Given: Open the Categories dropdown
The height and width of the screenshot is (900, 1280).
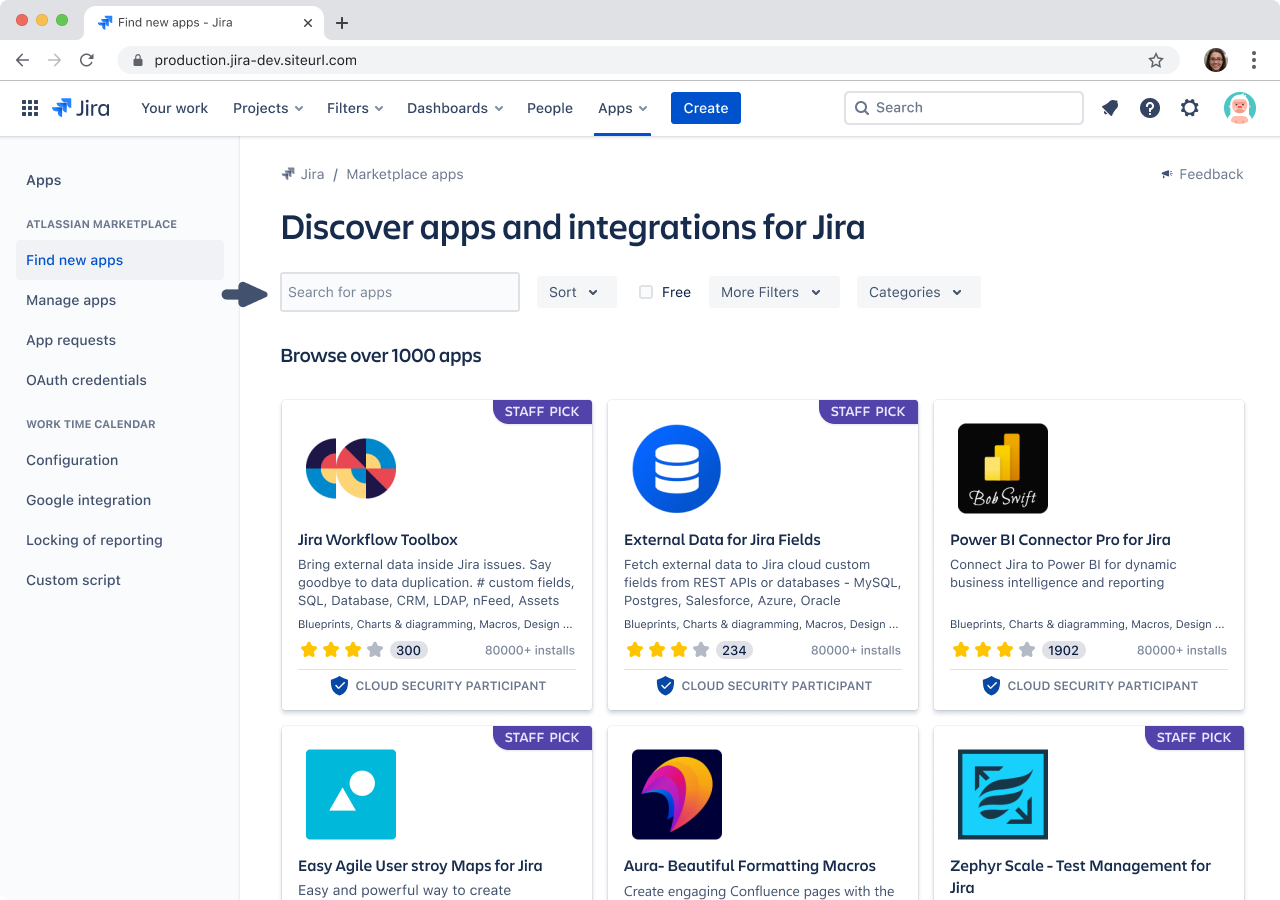Looking at the screenshot, I should click(x=918, y=292).
